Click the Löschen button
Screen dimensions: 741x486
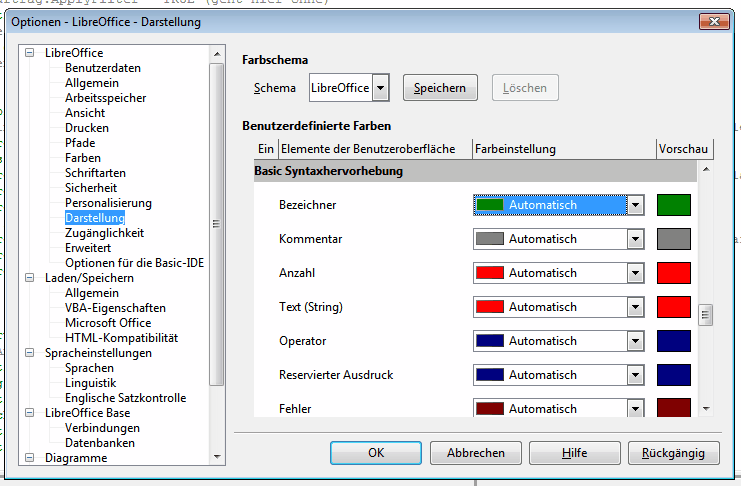pyautogui.click(x=525, y=88)
